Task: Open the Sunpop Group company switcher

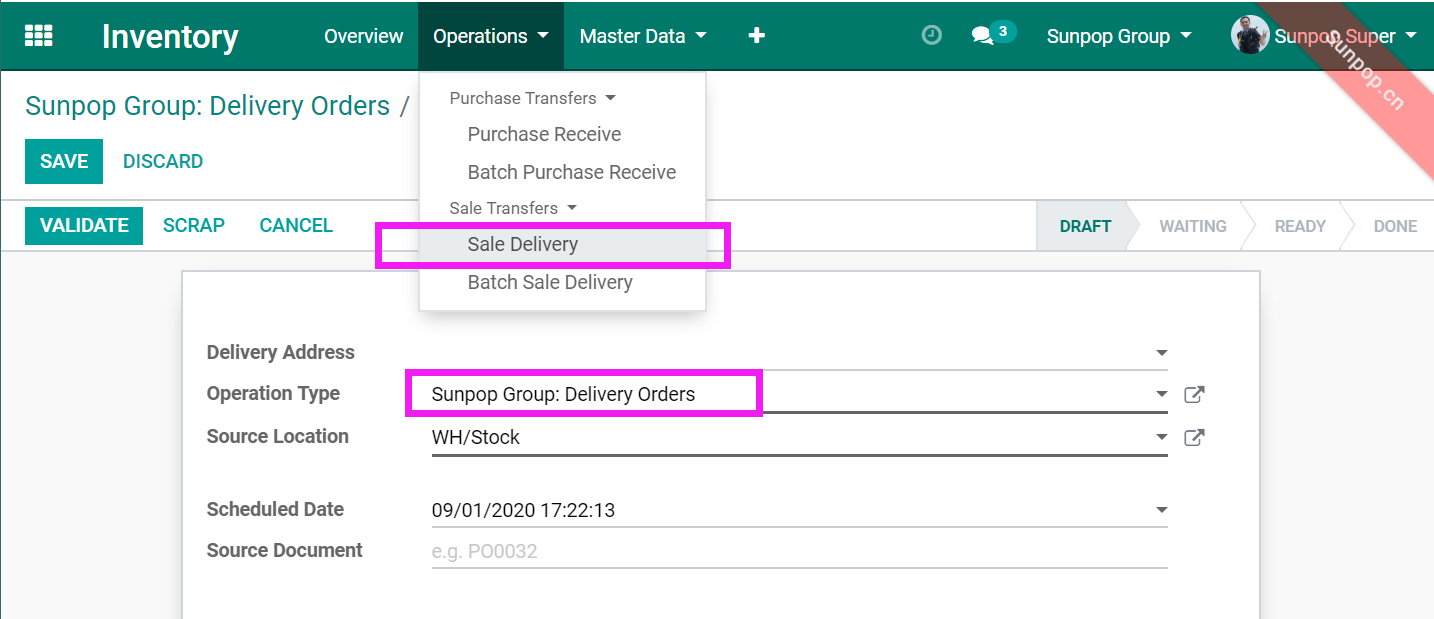Action: (x=1119, y=36)
